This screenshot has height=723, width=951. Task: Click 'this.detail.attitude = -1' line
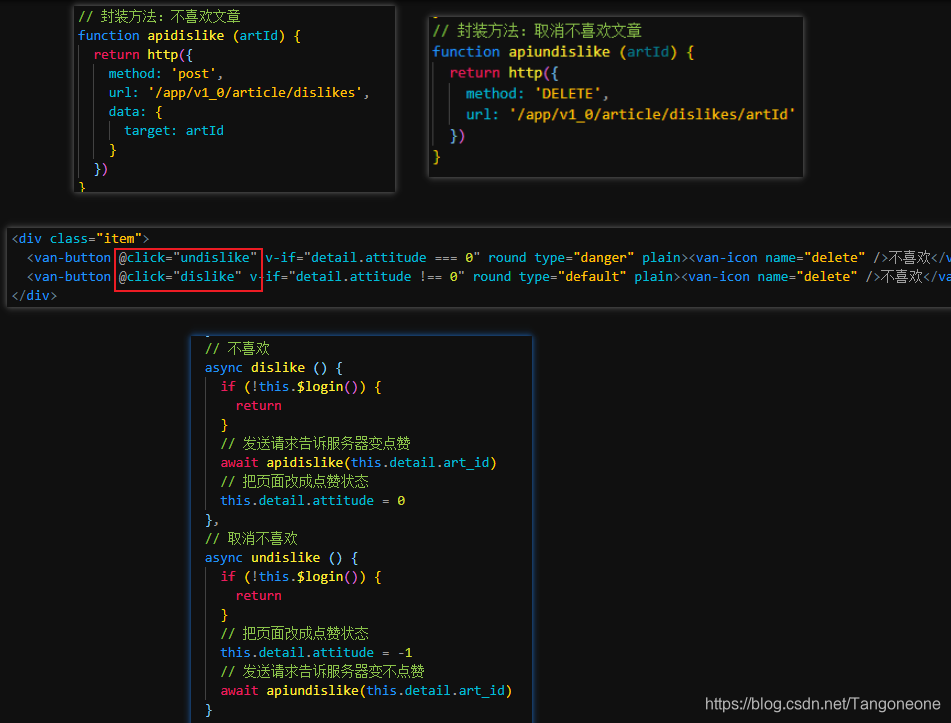point(317,653)
